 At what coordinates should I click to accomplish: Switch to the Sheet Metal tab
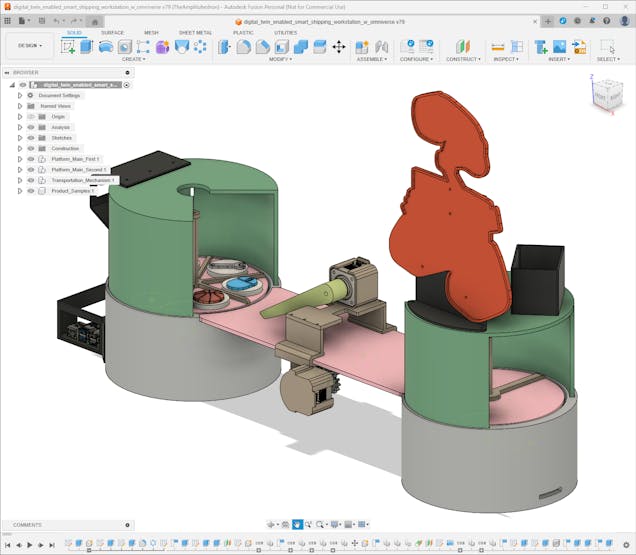(x=195, y=32)
